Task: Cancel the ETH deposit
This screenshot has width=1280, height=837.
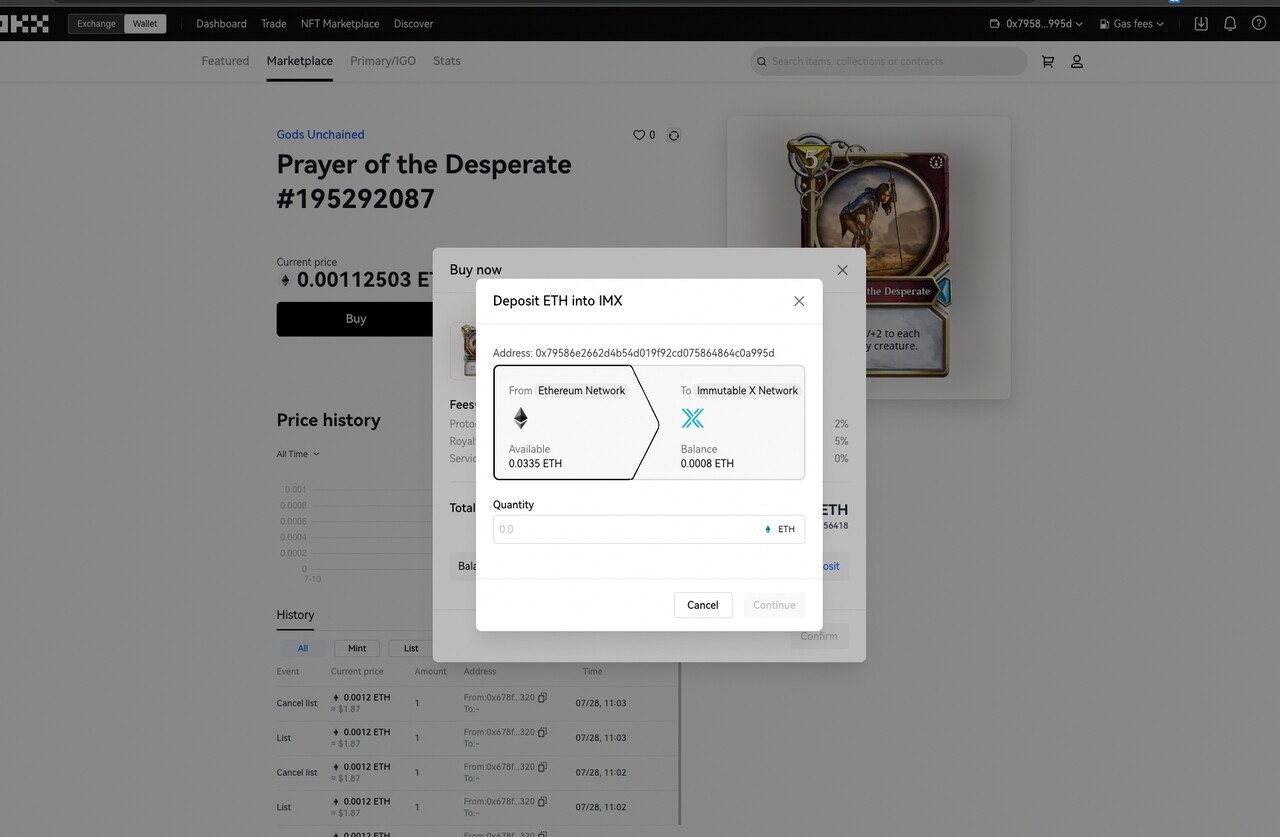Action: (703, 605)
